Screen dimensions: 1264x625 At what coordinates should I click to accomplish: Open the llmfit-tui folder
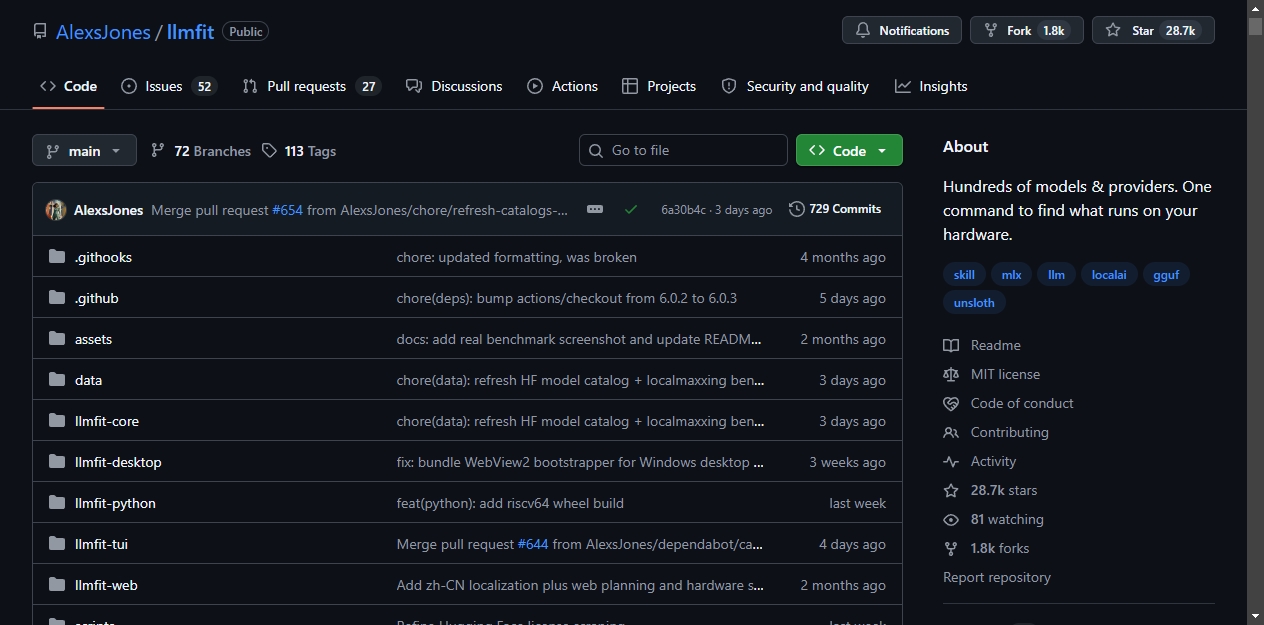101,544
